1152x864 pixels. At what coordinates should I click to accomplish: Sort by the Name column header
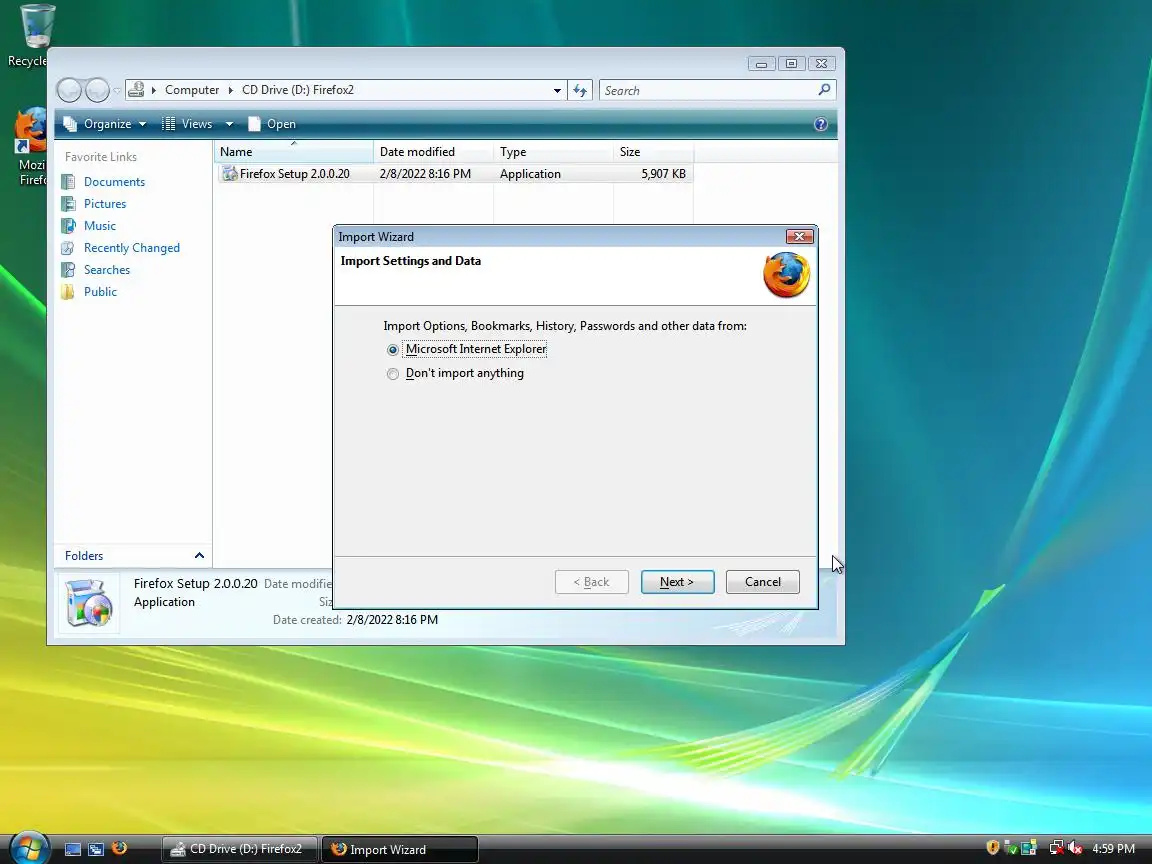(x=294, y=152)
